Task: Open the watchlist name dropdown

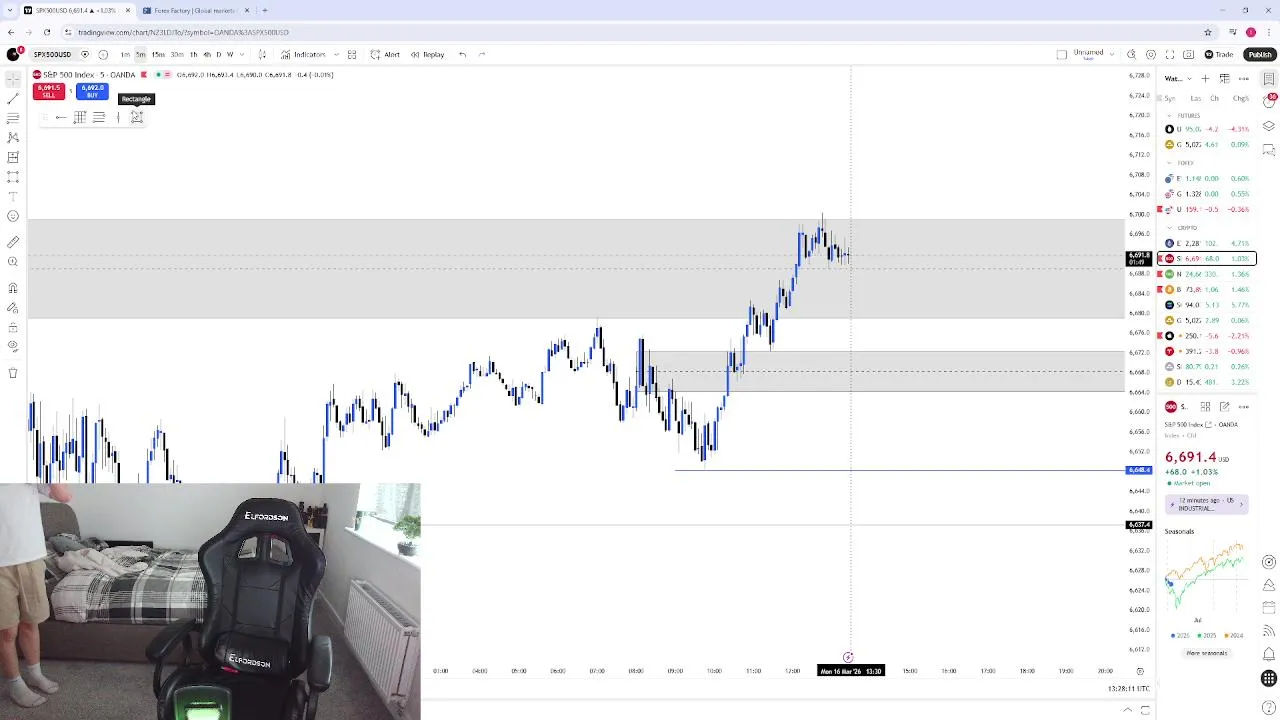Action: pyautogui.click(x=1177, y=78)
